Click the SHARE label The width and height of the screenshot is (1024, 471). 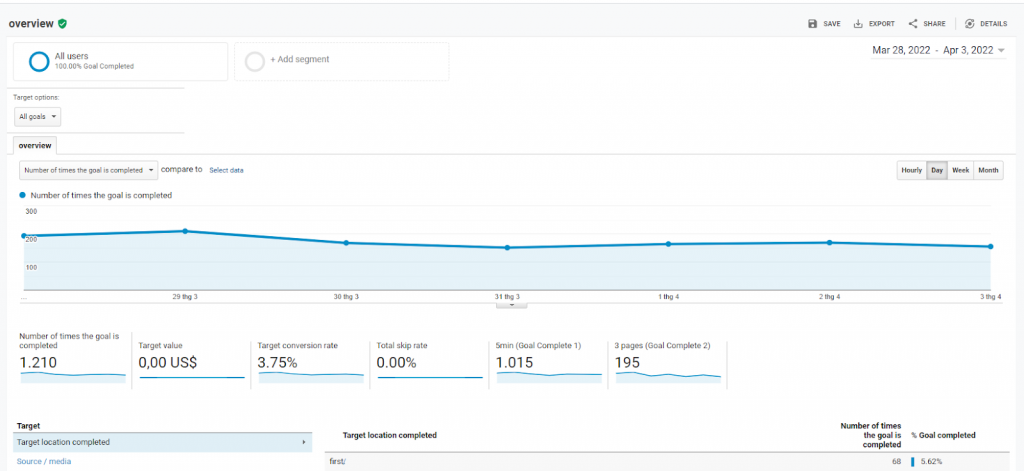pos(935,24)
